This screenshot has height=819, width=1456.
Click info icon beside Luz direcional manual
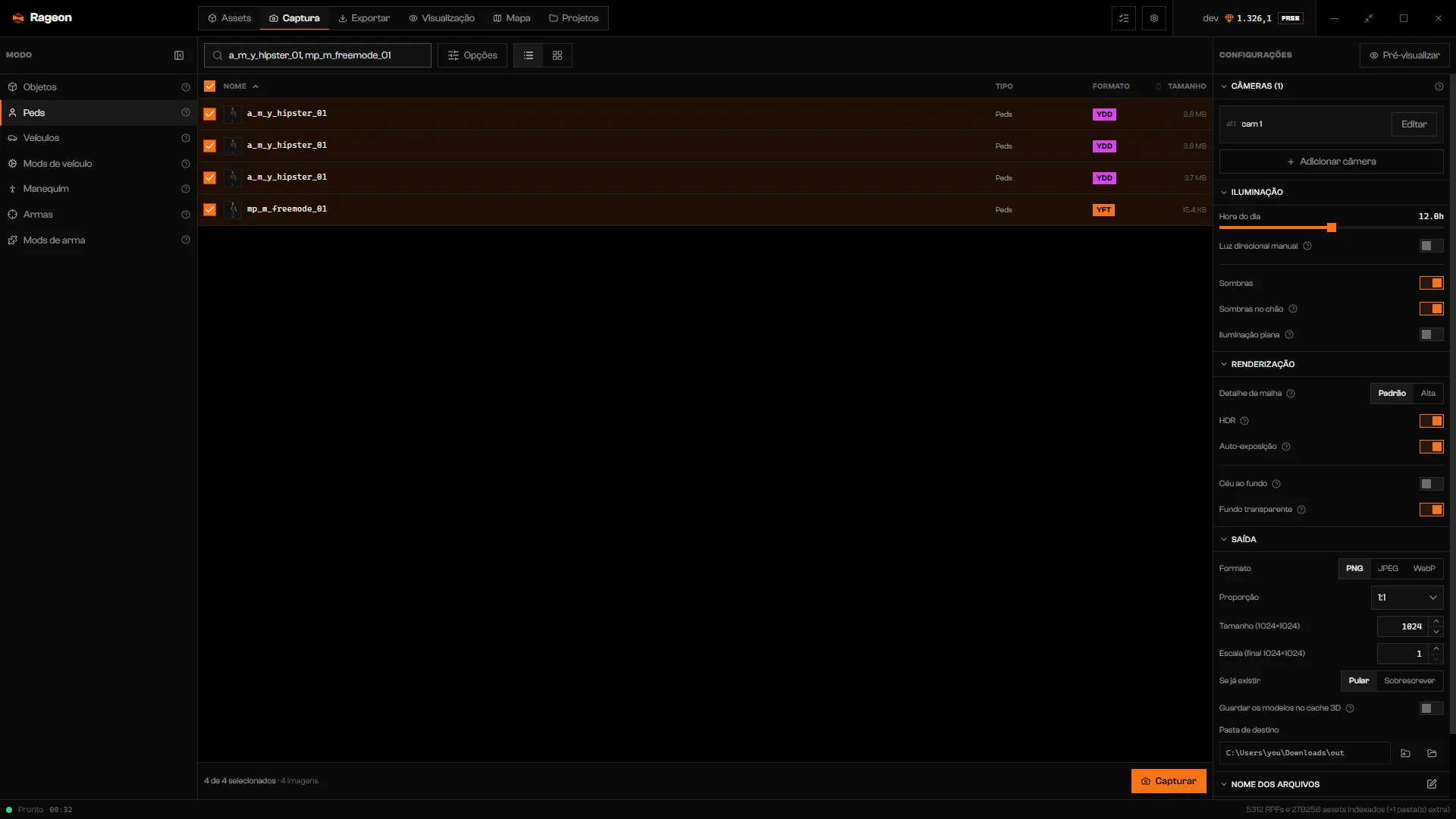(1307, 246)
